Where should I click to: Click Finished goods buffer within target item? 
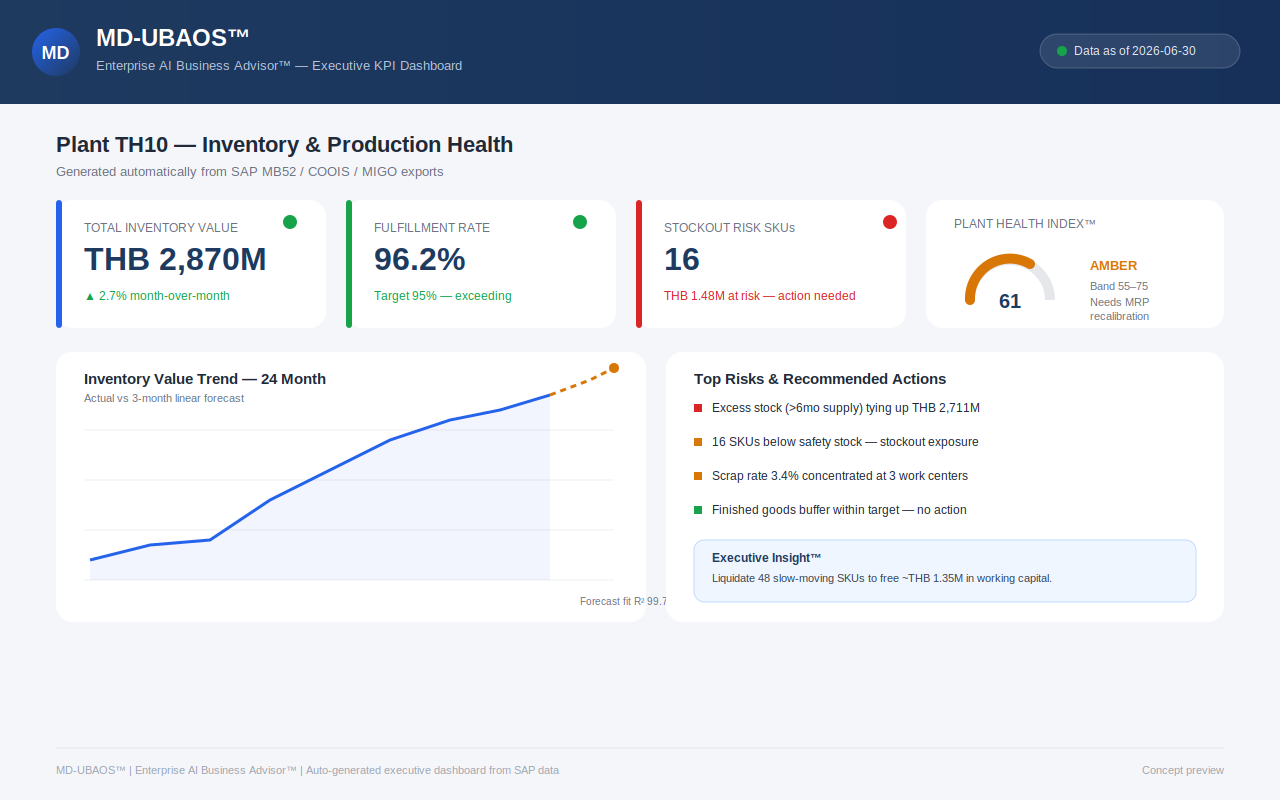tap(839, 510)
